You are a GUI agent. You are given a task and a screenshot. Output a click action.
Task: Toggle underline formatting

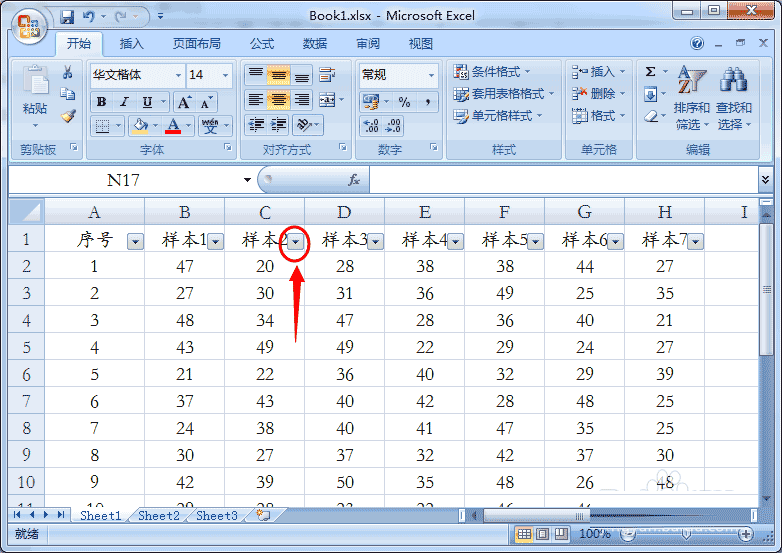pos(147,102)
